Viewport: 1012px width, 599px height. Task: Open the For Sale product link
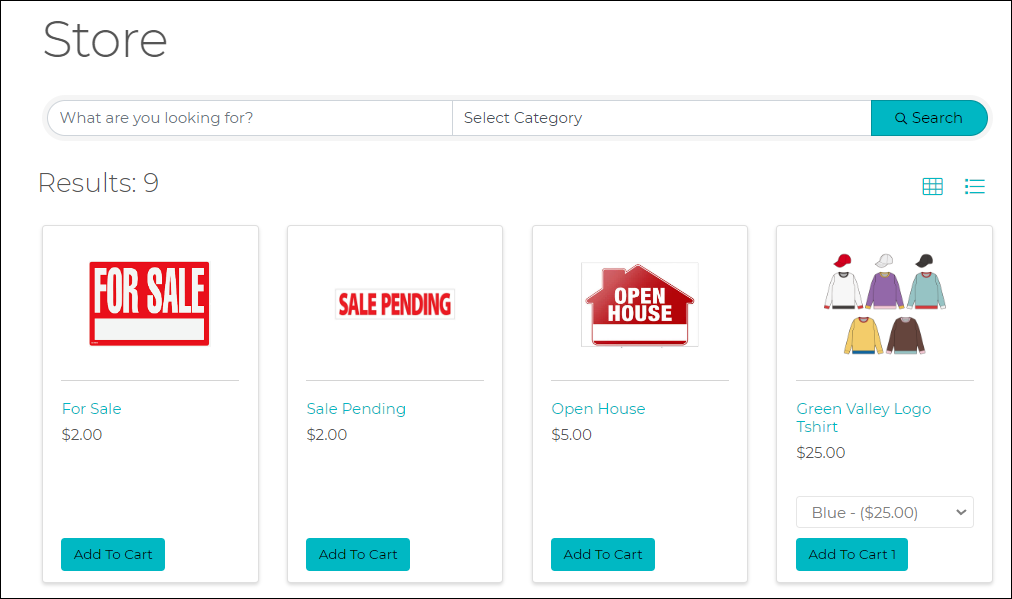[91, 409]
